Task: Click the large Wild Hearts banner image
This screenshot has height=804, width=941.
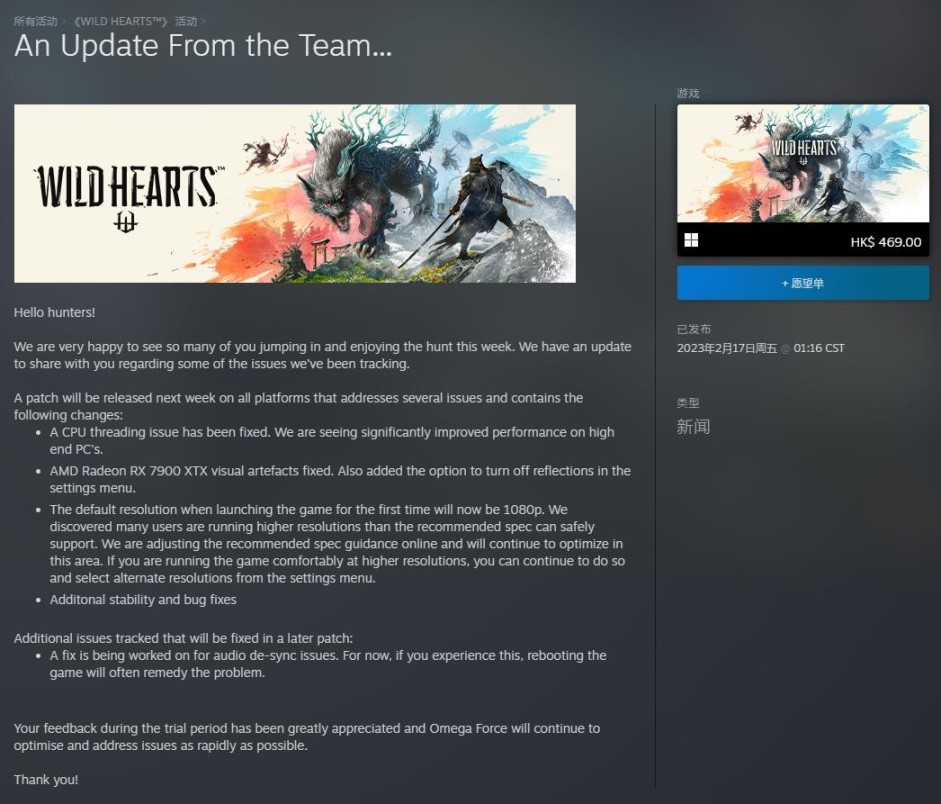Action: coord(295,193)
